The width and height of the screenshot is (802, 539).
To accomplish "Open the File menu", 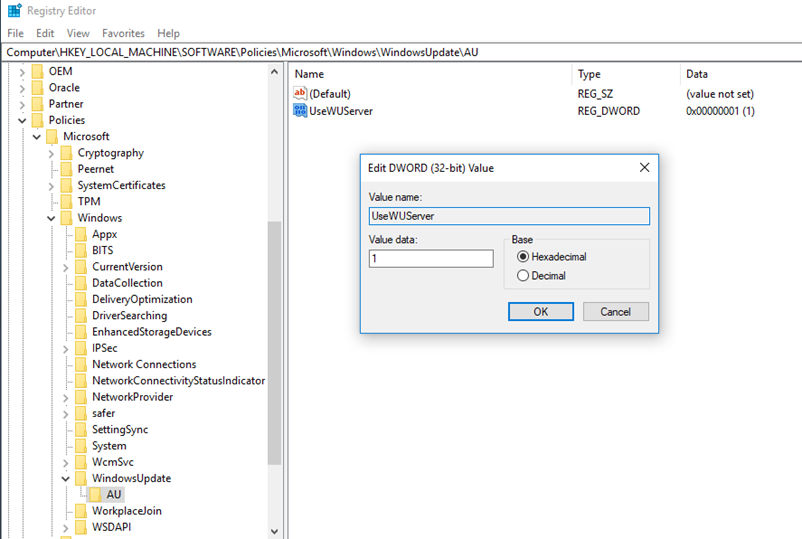I will (x=15, y=33).
